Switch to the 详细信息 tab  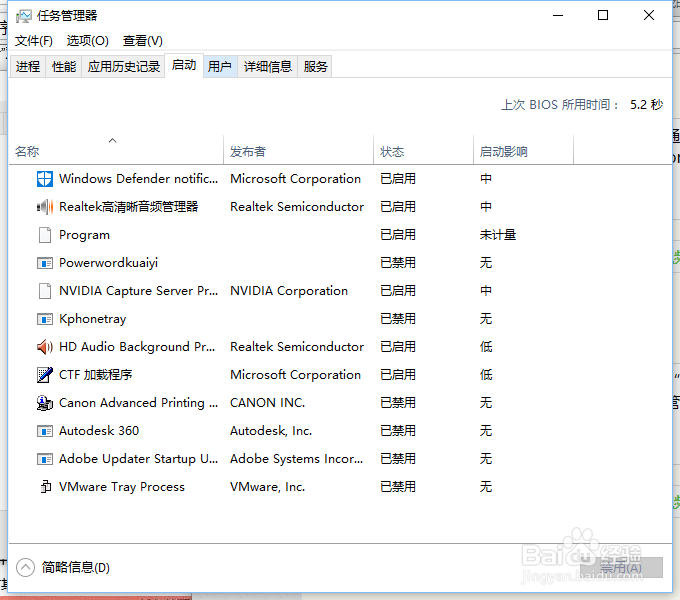tap(268, 66)
